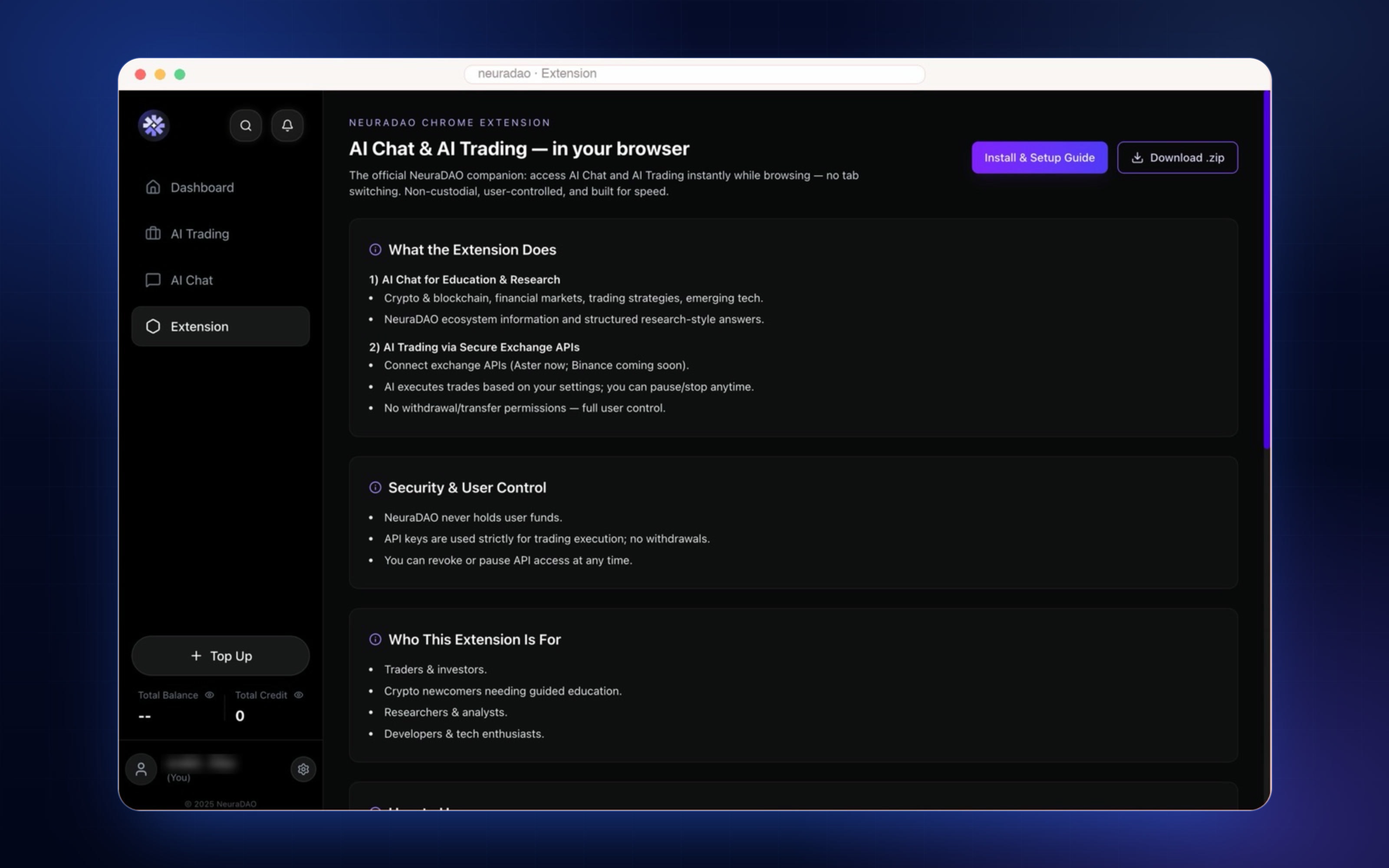The width and height of the screenshot is (1389, 868).
Task: Click "Developers & tech enthusiasts." bullet
Action: [464, 733]
